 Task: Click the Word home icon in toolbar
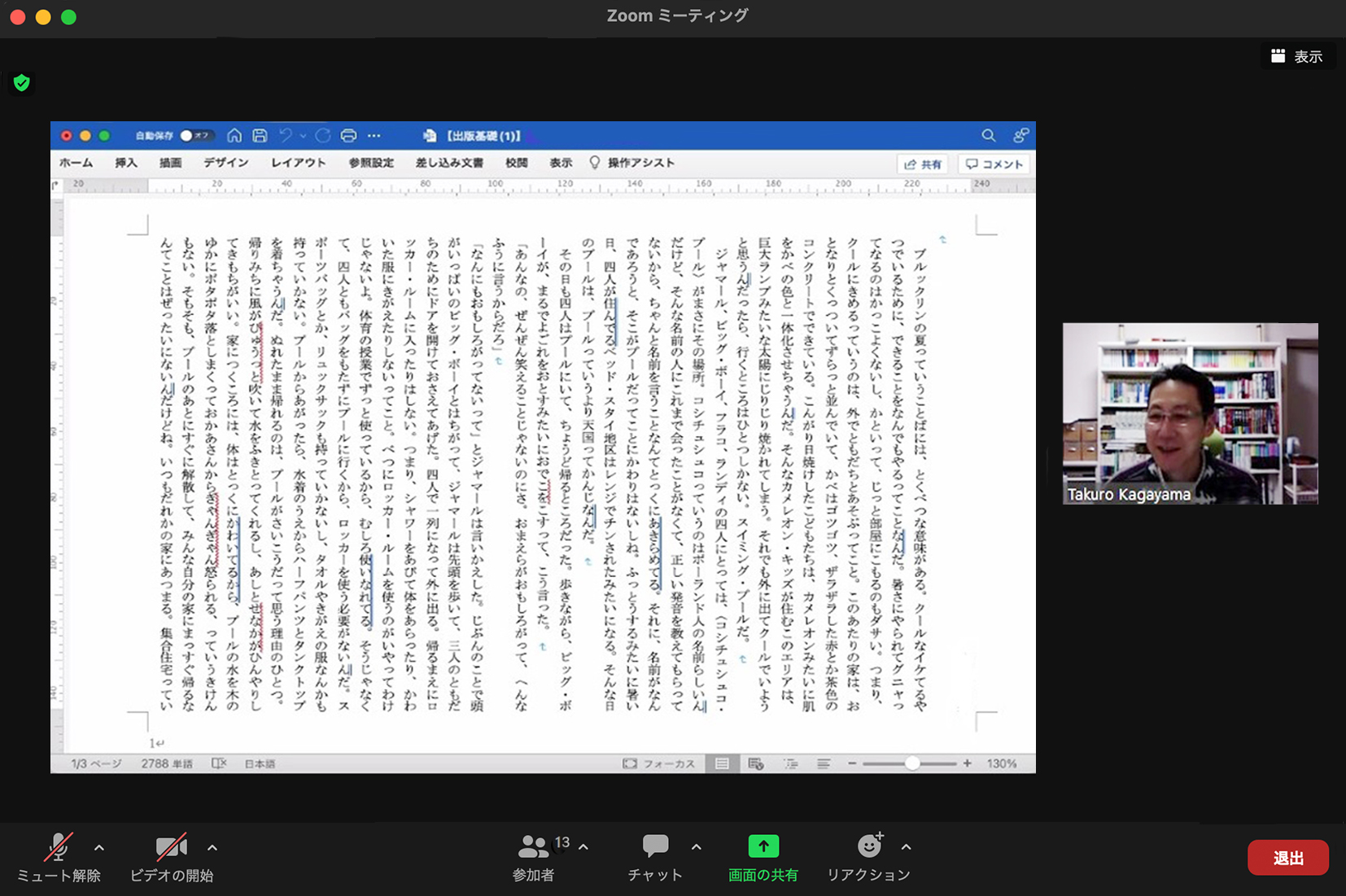click(x=234, y=135)
